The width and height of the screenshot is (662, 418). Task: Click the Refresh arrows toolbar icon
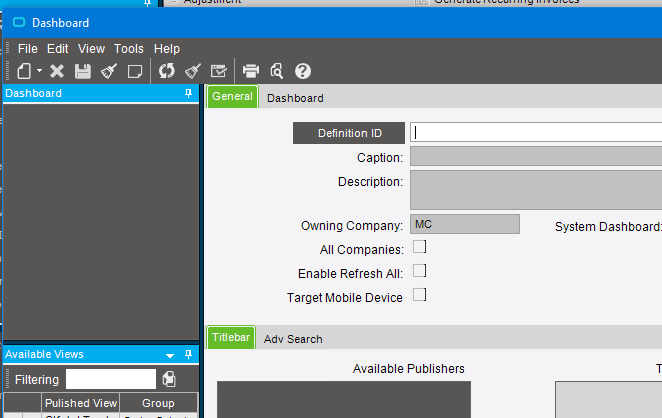tap(166, 71)
